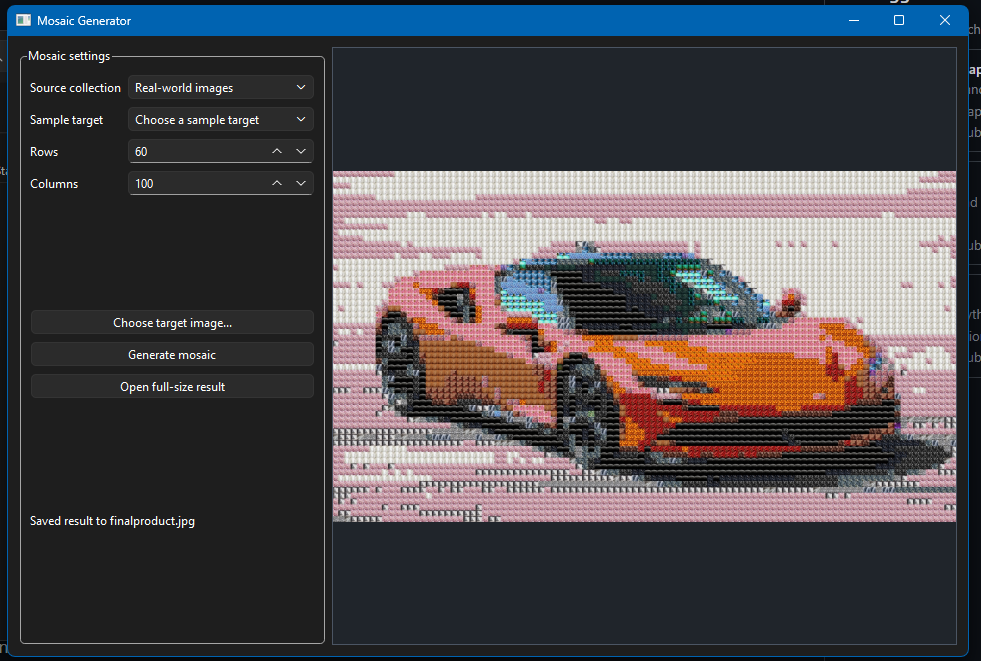The image size is (981, 661).
Task: Increase the Rows value with up arrow
Action: coord(277,151)
